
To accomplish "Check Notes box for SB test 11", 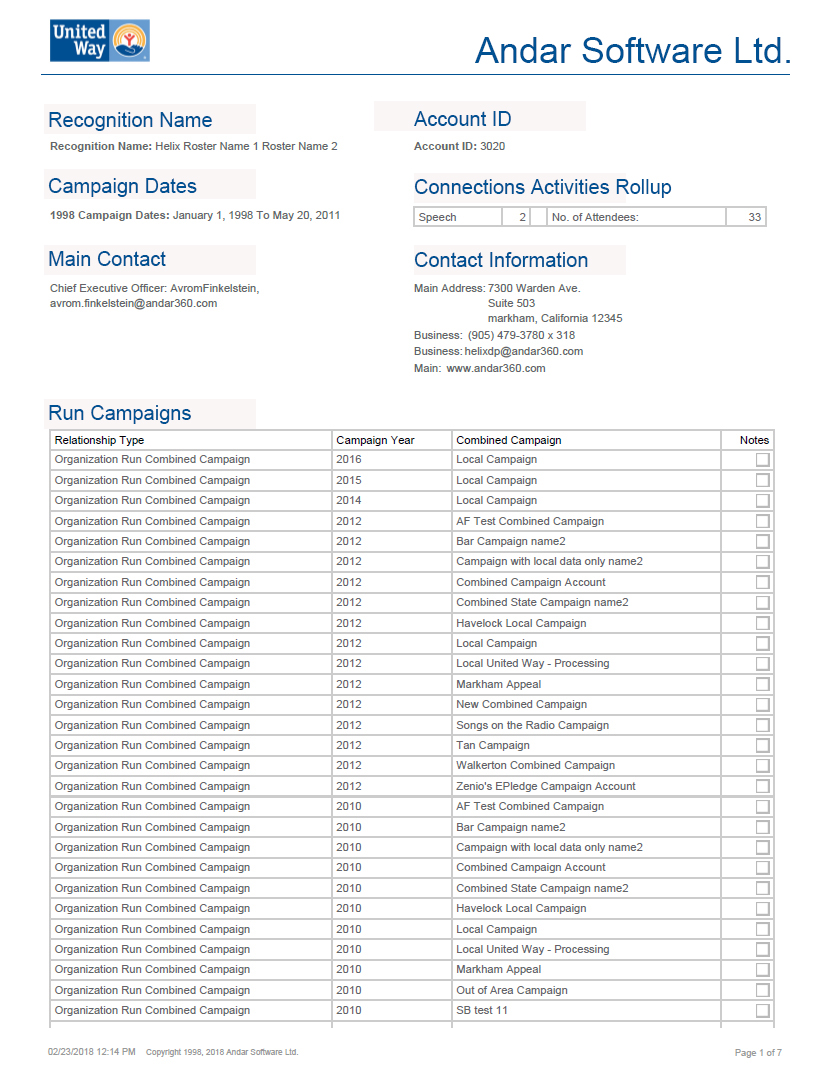I will pyautogui.click(x=762, y=1011).
